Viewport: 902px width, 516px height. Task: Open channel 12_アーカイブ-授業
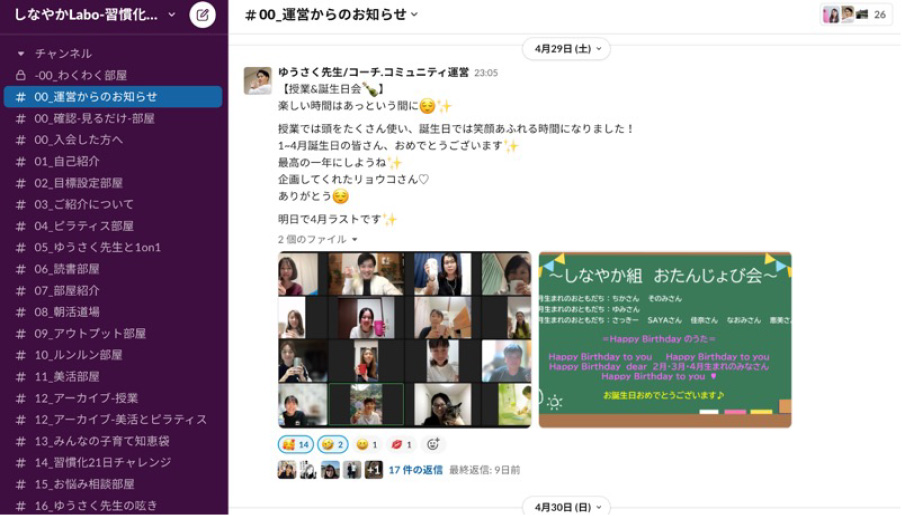(113, 398)
